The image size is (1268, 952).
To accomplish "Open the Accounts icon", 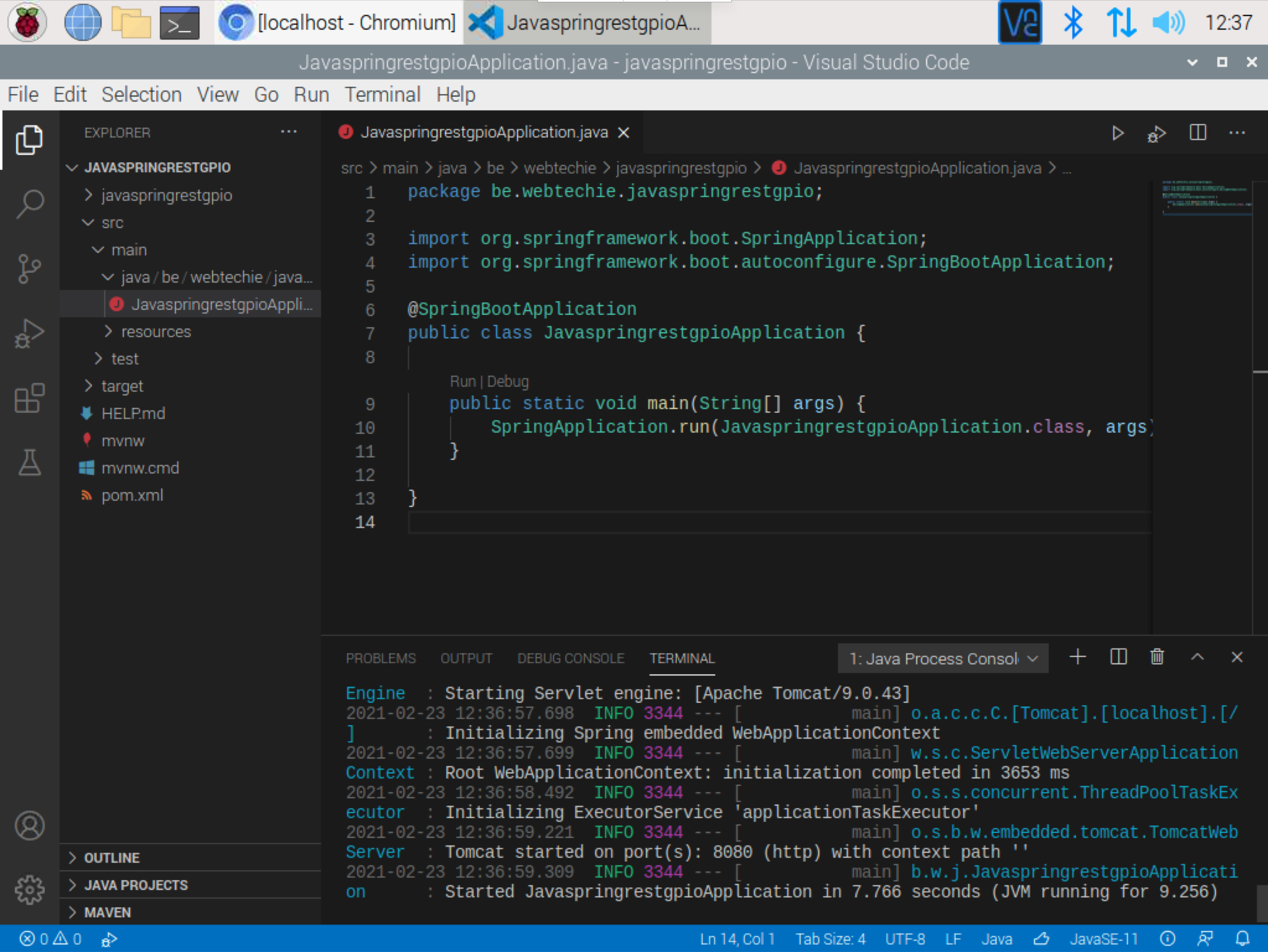I will pos(29,825).
